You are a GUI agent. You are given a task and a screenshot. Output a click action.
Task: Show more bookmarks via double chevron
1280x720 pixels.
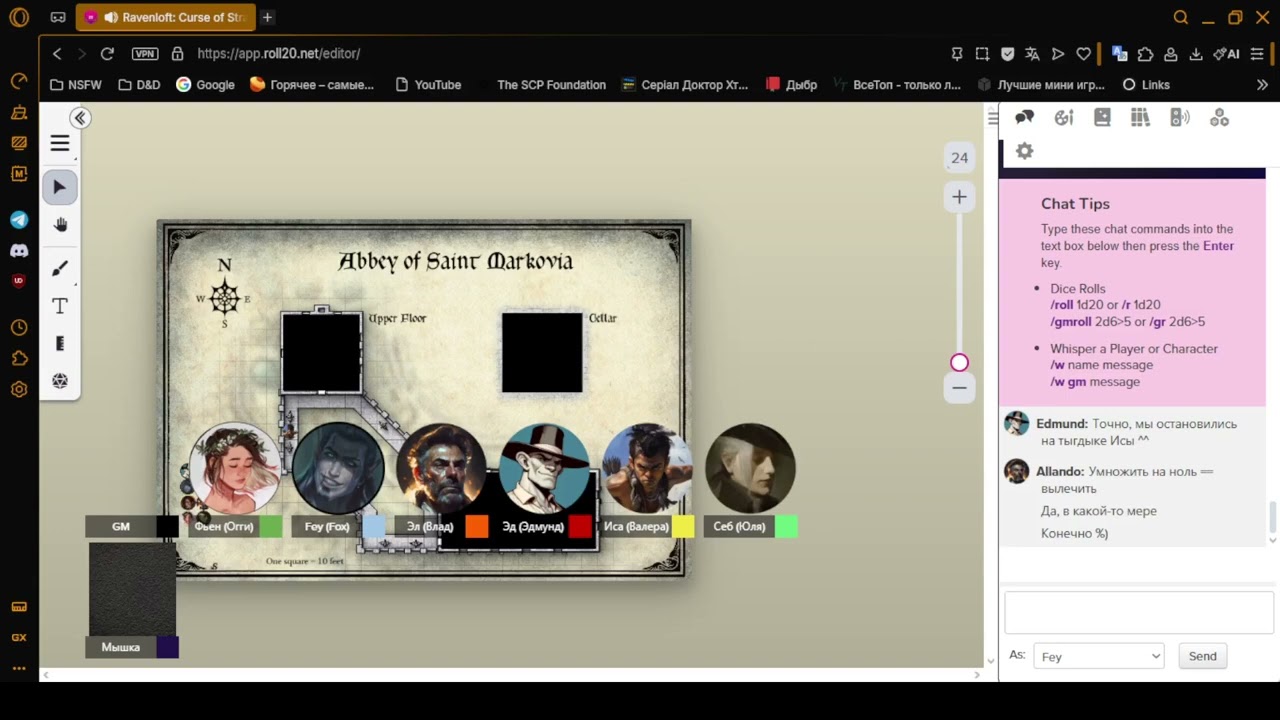pyautogui.click(x=1262, y=85)
